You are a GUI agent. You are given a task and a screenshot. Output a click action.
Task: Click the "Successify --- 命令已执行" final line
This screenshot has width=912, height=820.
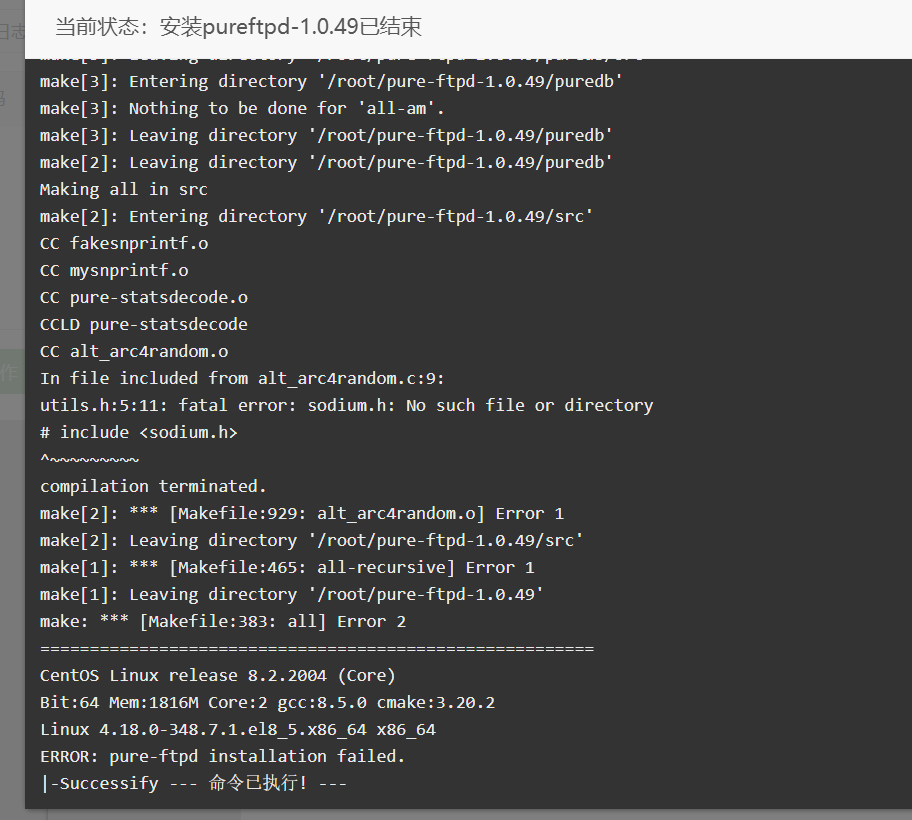(194, 783)
